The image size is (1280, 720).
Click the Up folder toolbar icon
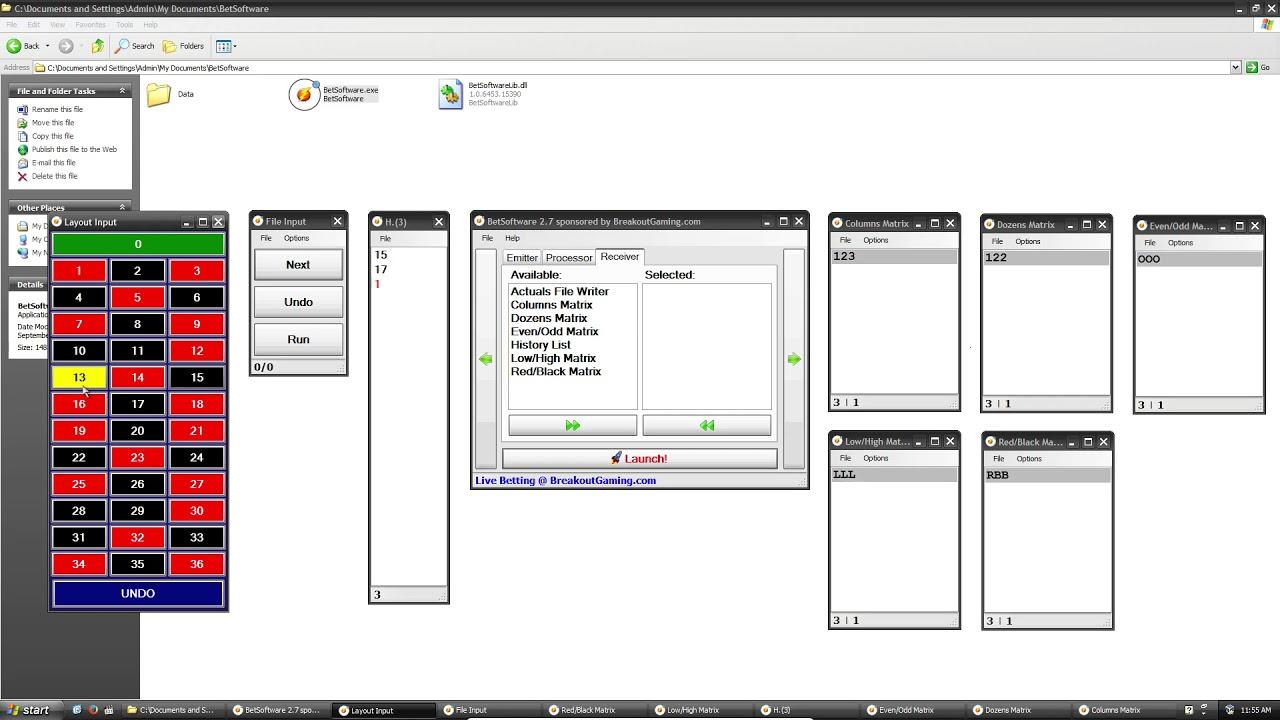(97, 46)
